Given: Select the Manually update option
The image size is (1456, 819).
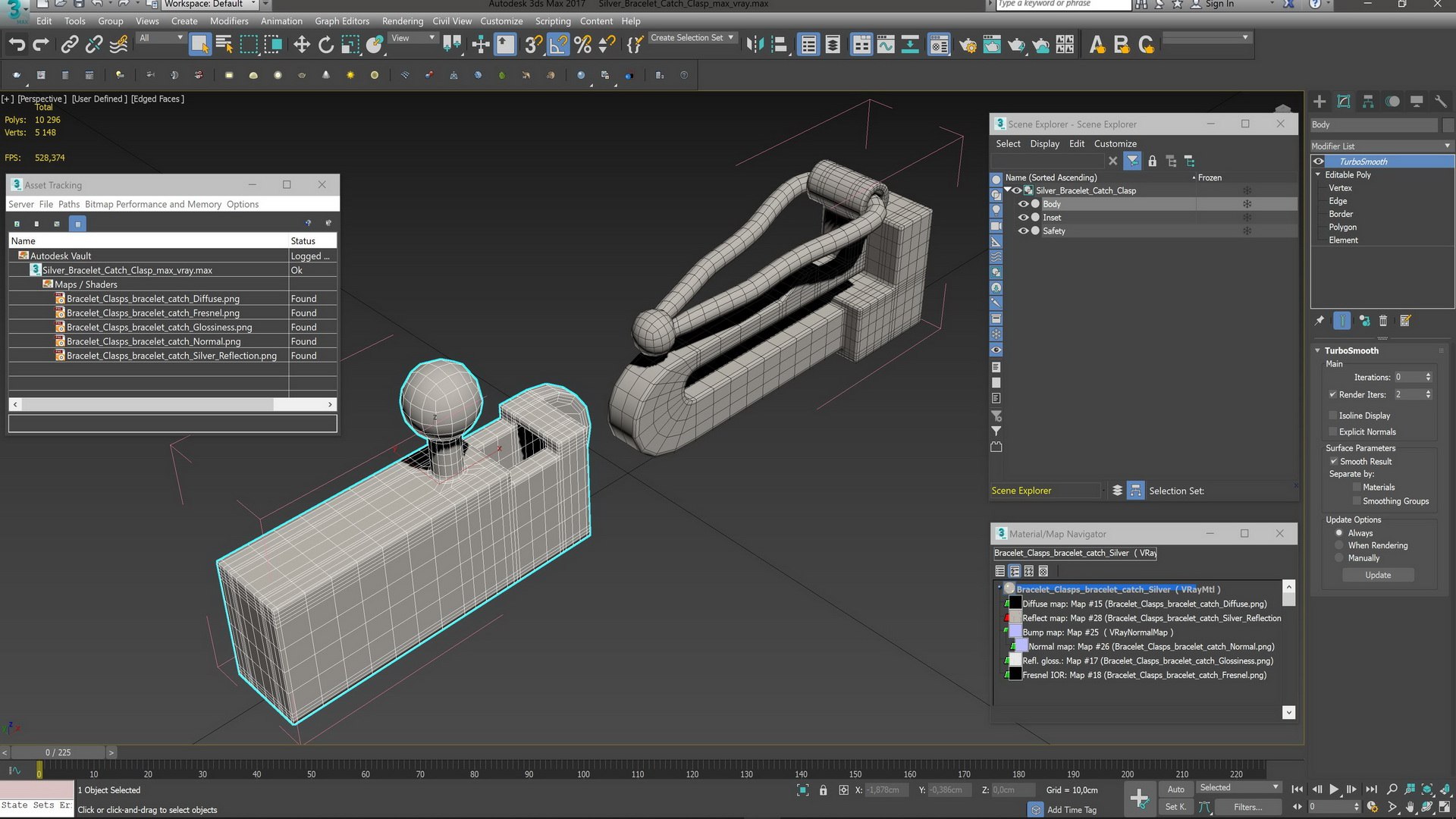Looking at the screenshot, I should pyautogui.click(x=1339, y=558).
